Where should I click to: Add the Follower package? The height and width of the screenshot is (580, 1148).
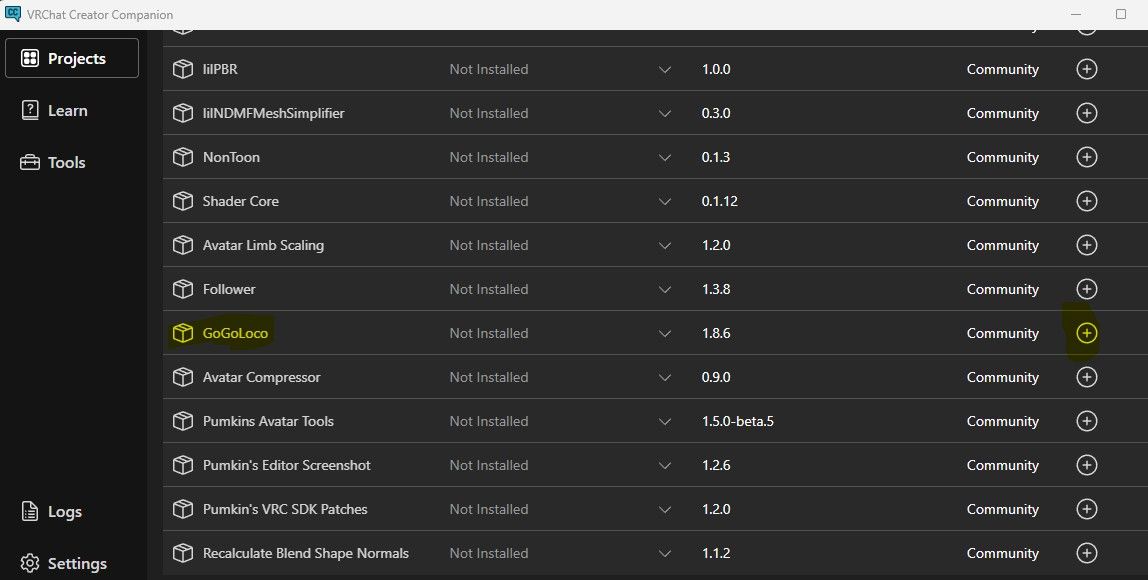1086,289
